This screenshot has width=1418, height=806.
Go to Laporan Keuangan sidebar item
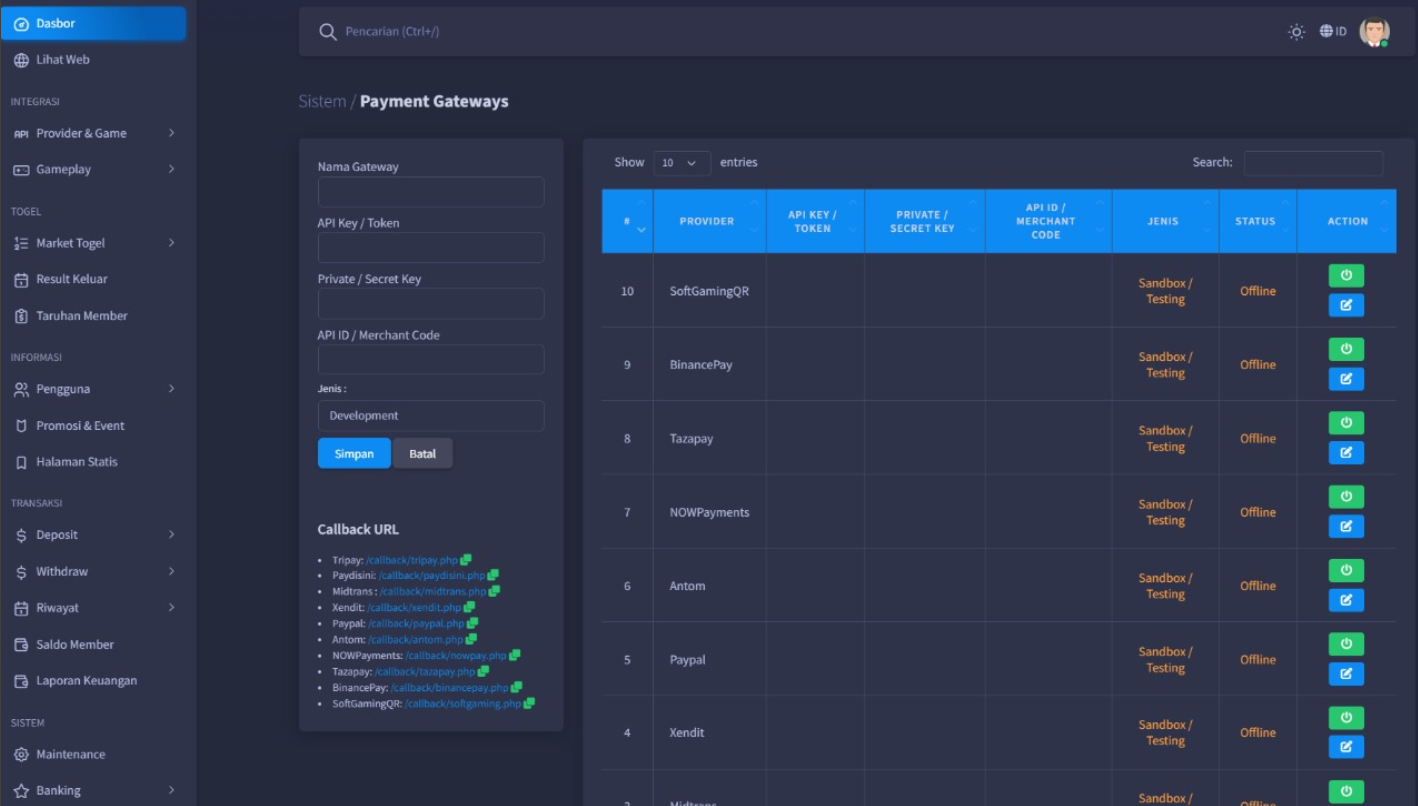(86, 681)
